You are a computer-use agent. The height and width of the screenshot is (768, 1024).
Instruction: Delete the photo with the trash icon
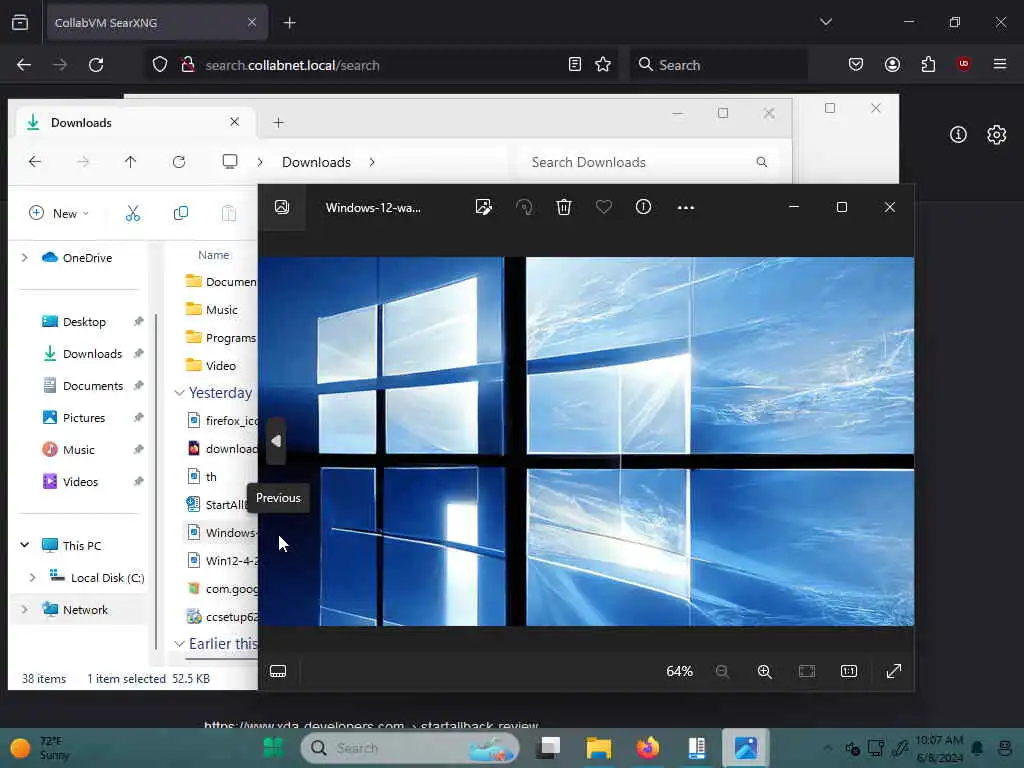coord(564,207)
